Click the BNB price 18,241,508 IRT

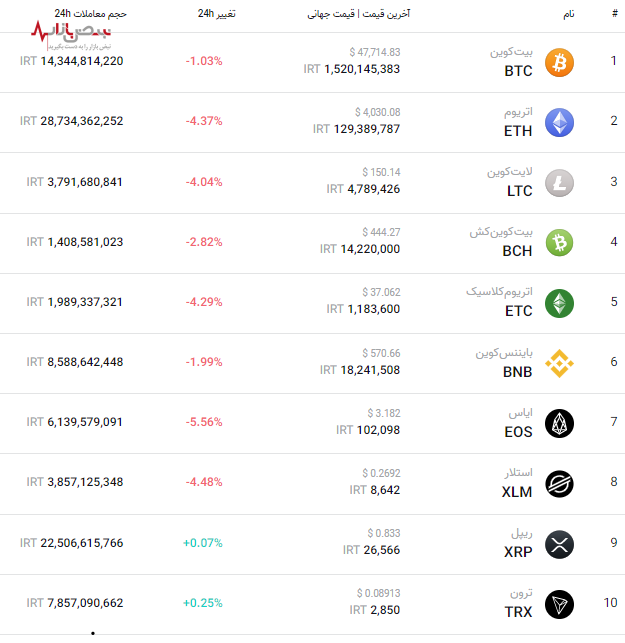tap(360, 370)
